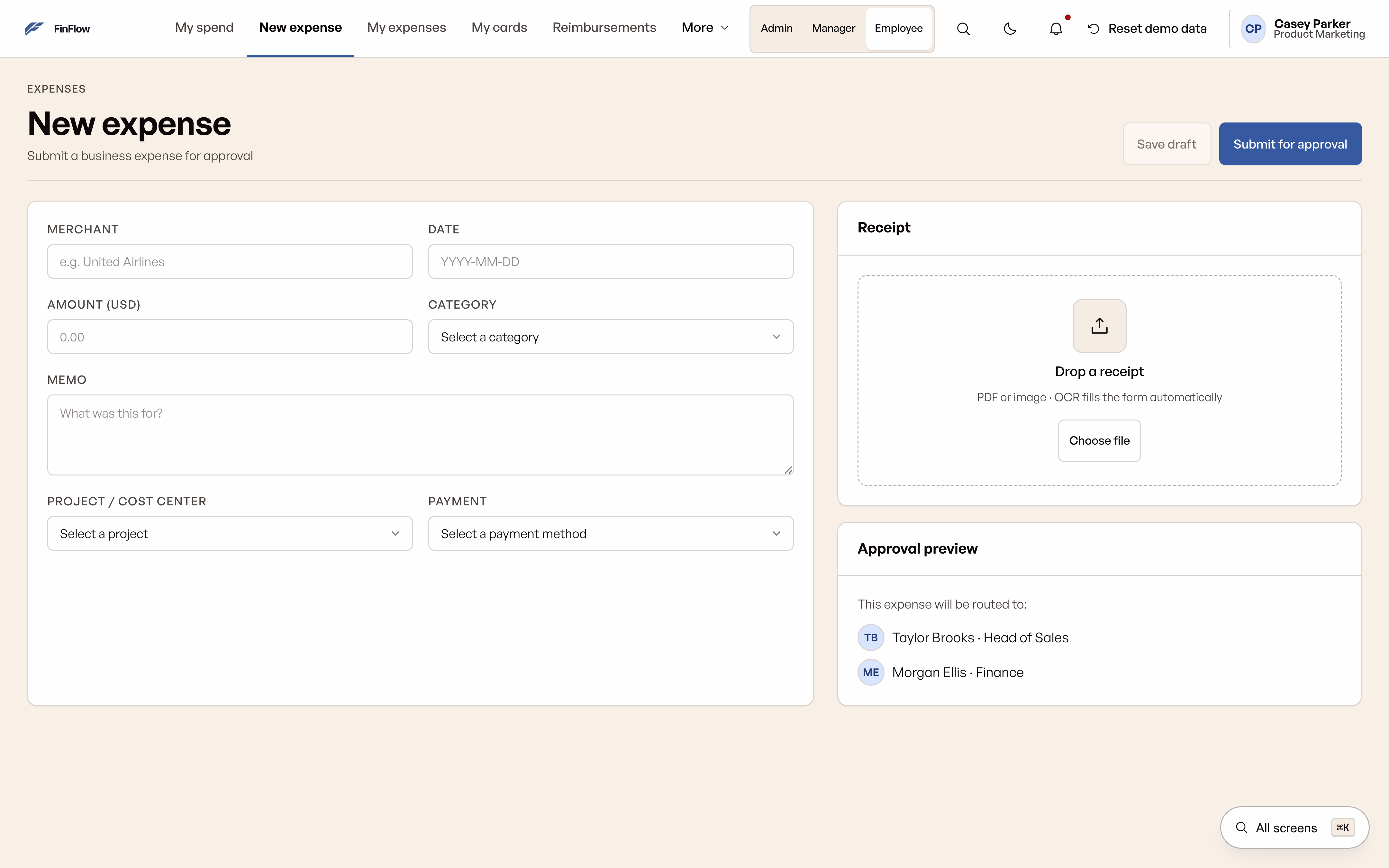Click the FinFlow brand name

(x=72, y=29)
